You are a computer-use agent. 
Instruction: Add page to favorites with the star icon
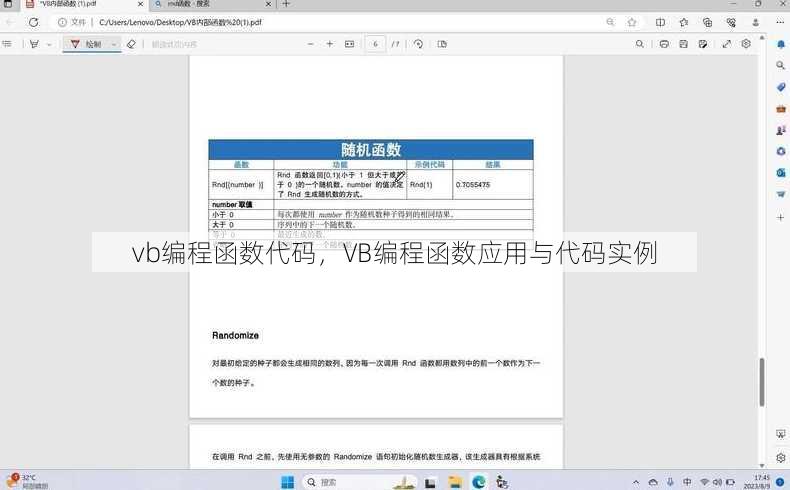tap(632, 22)
